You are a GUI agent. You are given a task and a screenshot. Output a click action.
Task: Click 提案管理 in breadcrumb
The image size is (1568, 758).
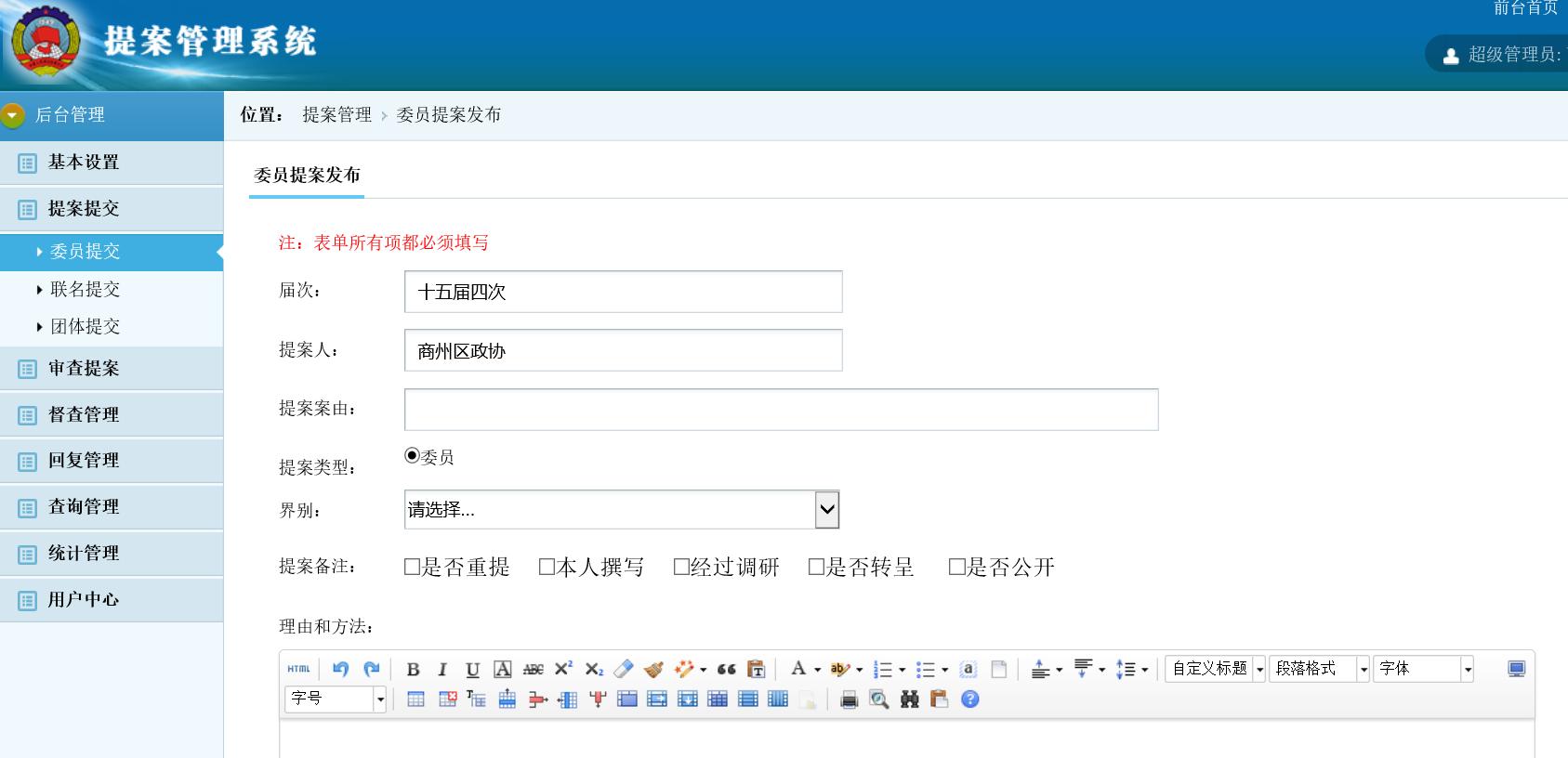click(x=336, y=115)
